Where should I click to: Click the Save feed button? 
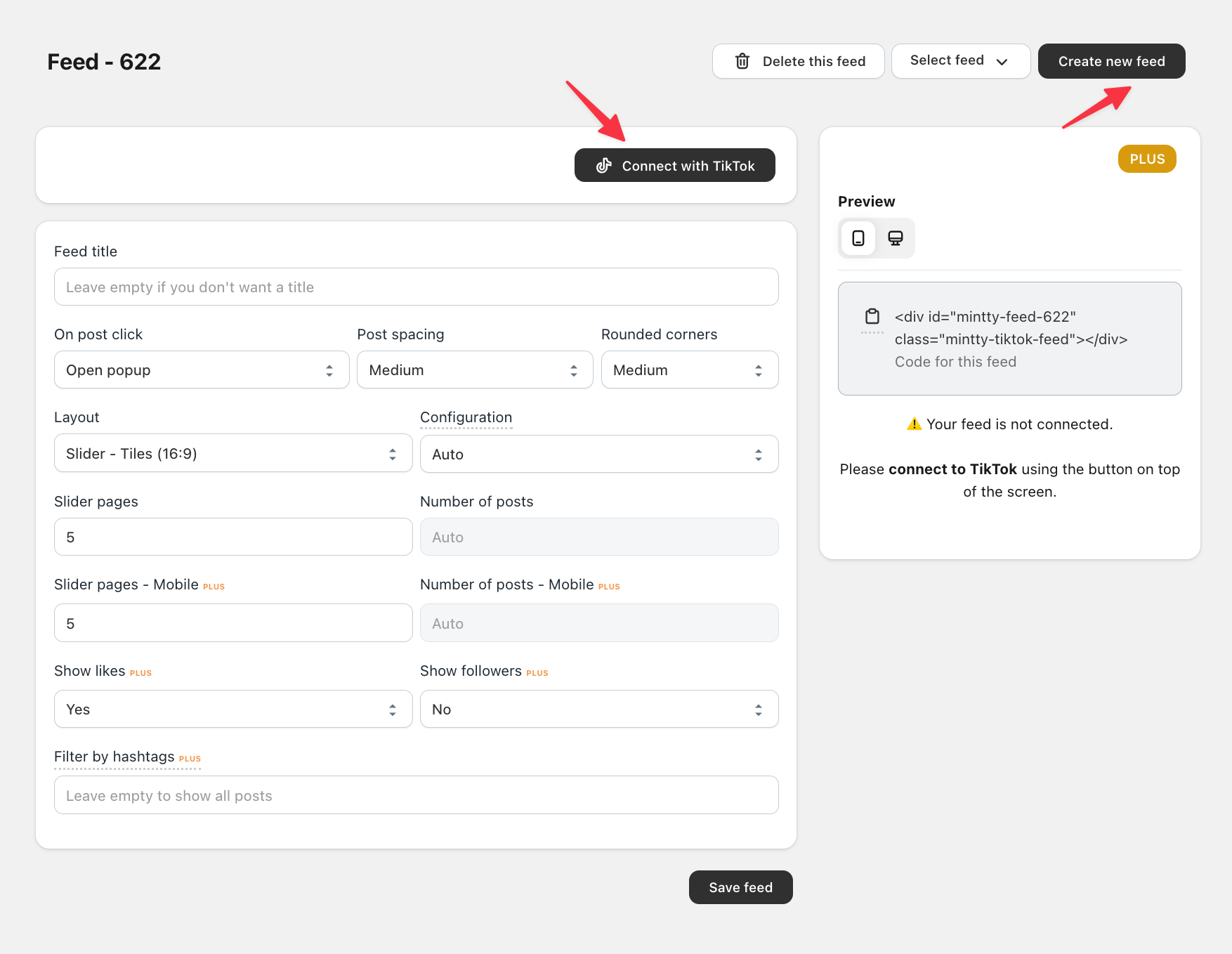pyautogui.click(x=740, y=887)
